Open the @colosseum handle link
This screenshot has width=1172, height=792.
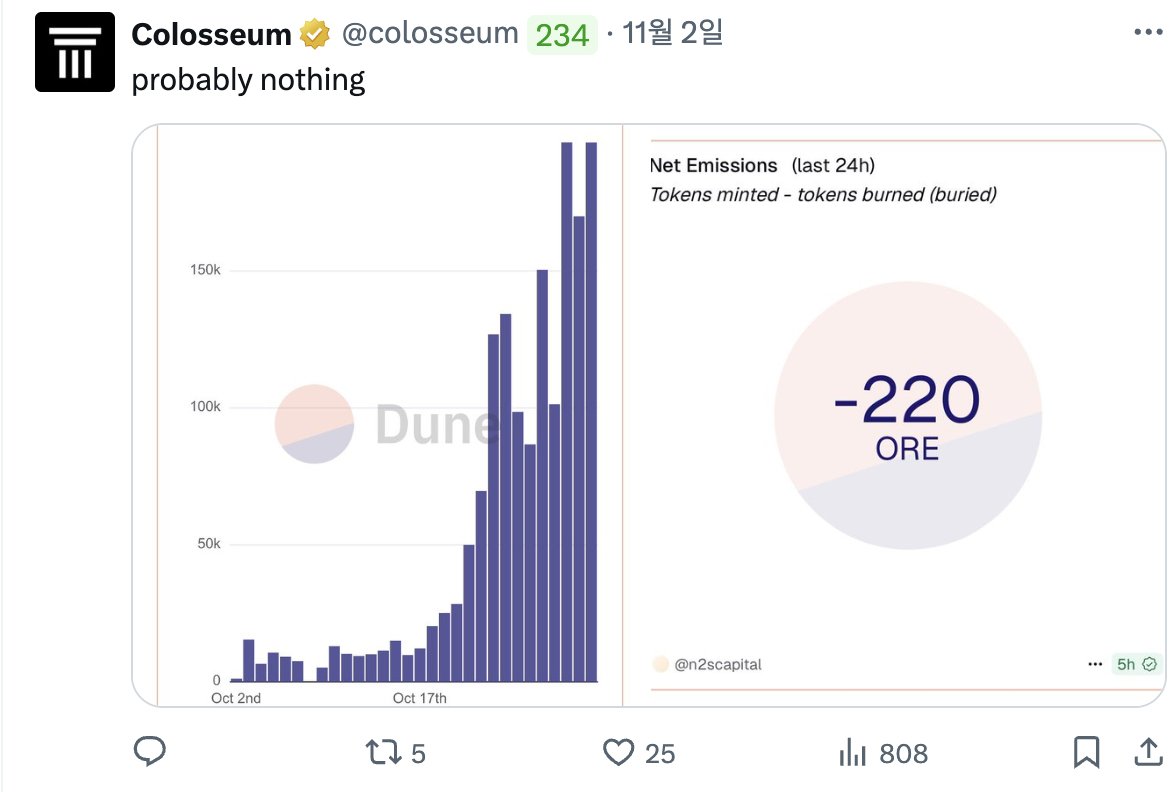click(430, 33)
